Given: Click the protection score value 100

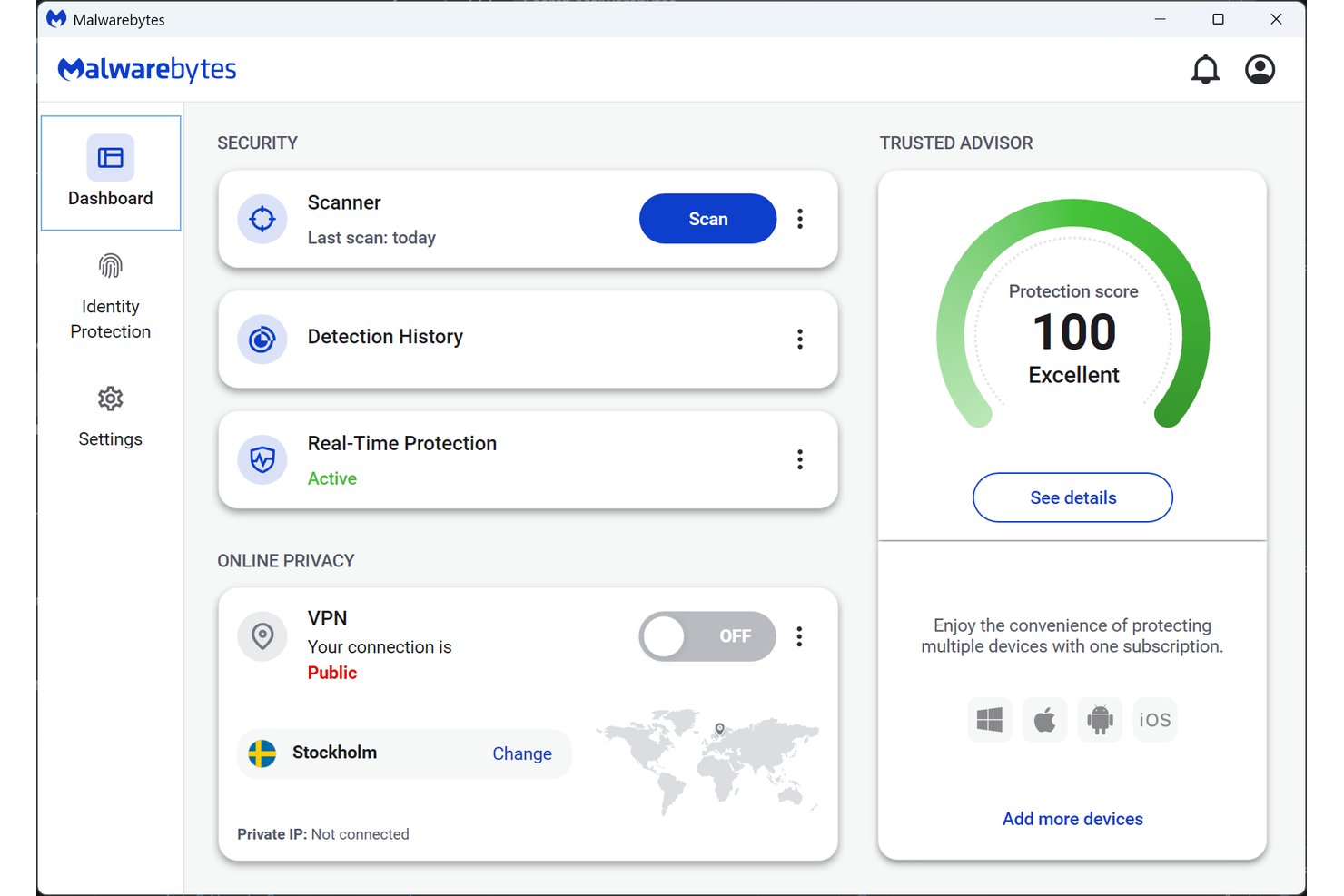Looking at the screenshot, I should point(1073,331).
